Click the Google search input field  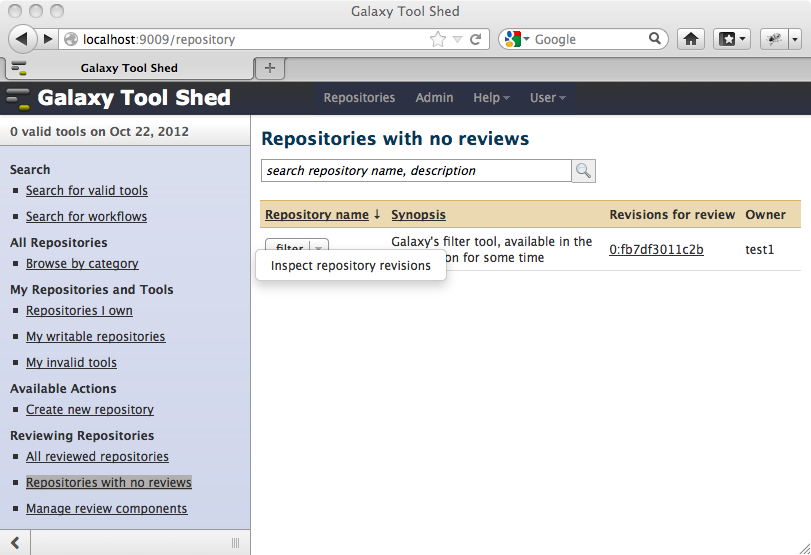click(x=589, y=39)
